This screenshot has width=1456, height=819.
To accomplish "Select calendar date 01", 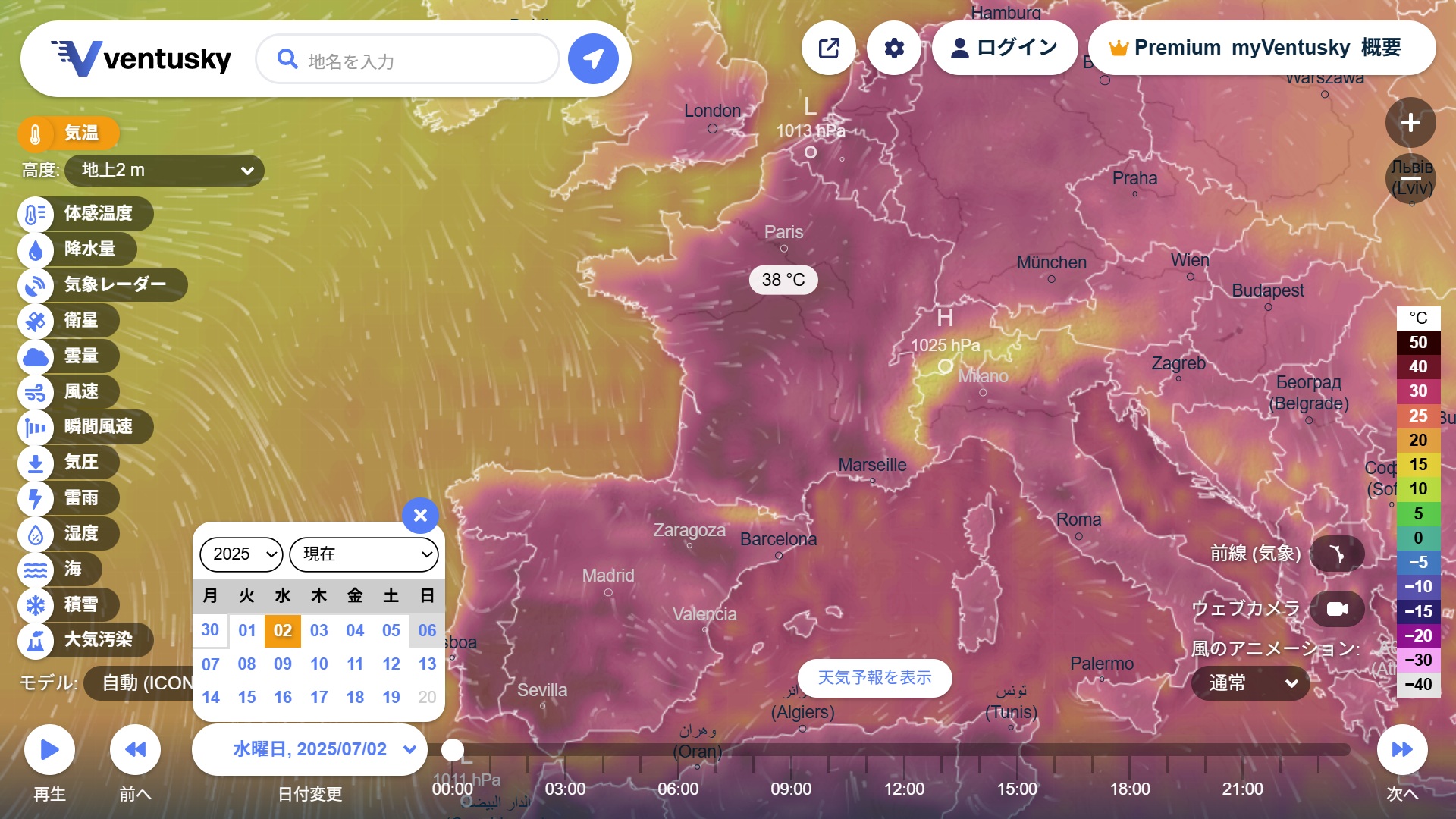I will click(x=246, y=631).
